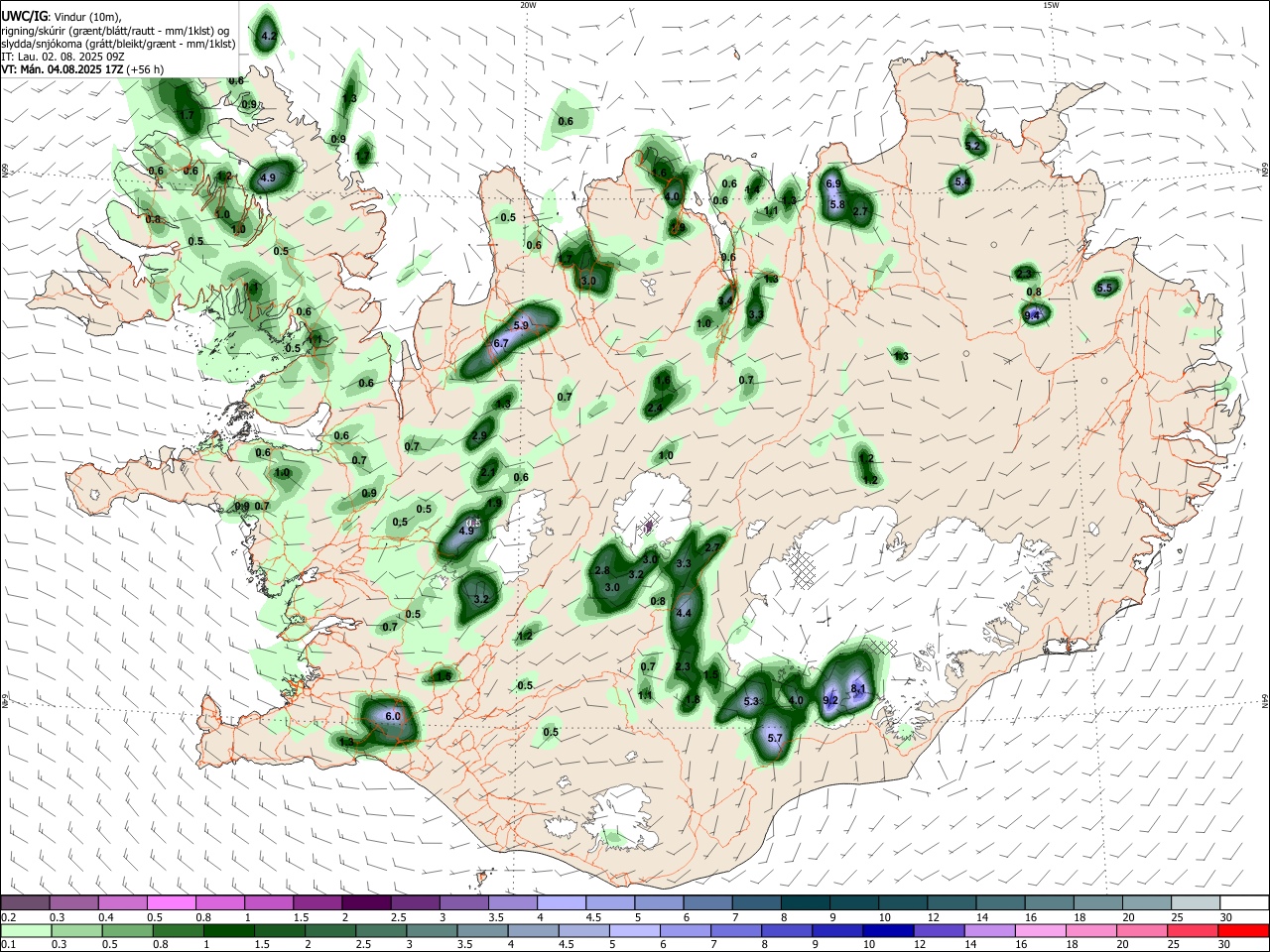
Task: Click the 2.9 precipitation value
Action: [x=480, y=436]
